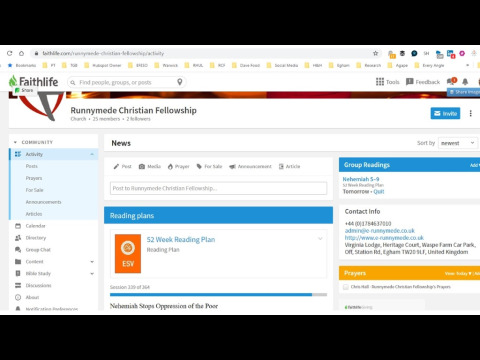Viewport: 480px width, 360px height.
Task: Open the Tools grid icon
Action: (x=380, y=82)
